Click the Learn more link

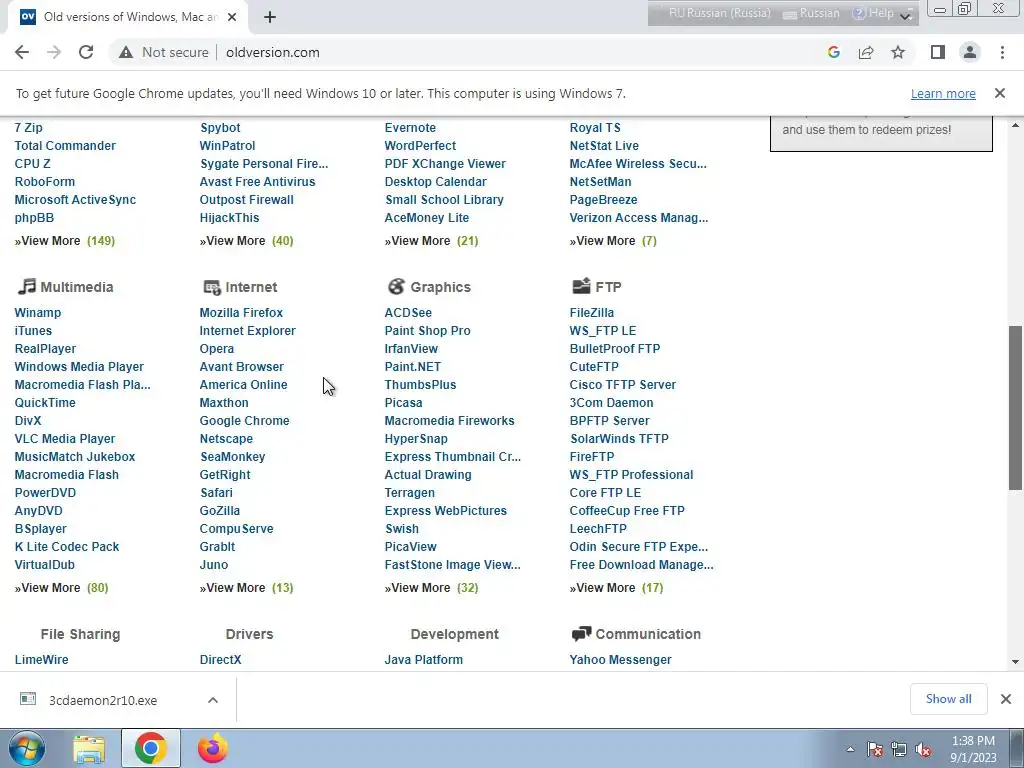point(943,93)
